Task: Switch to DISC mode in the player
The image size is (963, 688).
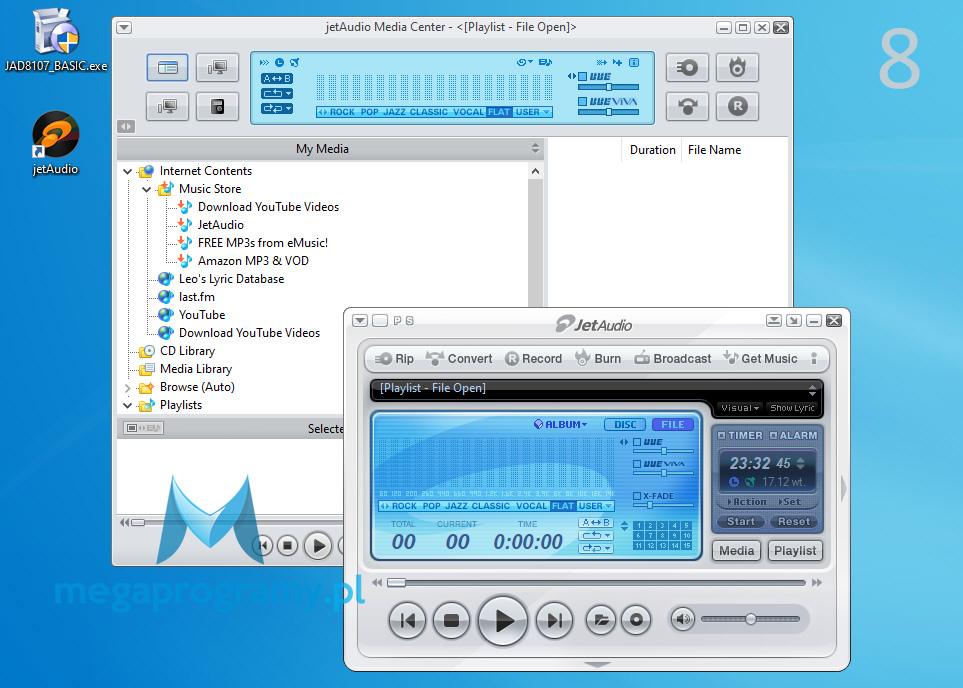Action: click(x=625, y=424)
